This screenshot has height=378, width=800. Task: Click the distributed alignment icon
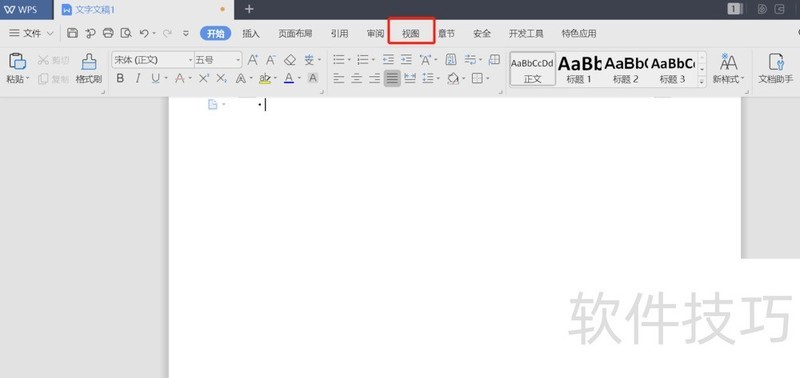click(410, 79)
